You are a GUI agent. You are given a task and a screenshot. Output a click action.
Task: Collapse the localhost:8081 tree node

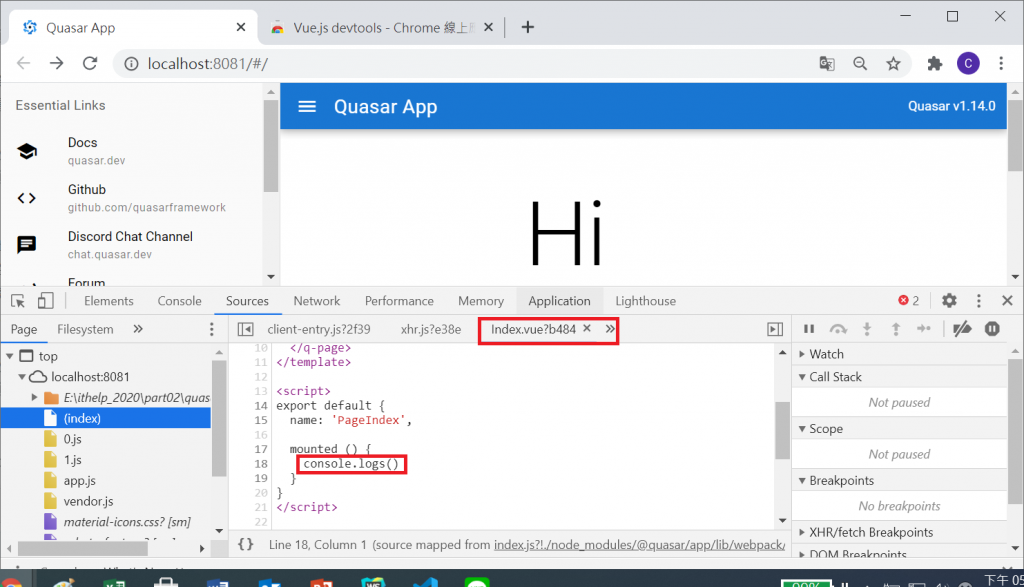point(22,377)
